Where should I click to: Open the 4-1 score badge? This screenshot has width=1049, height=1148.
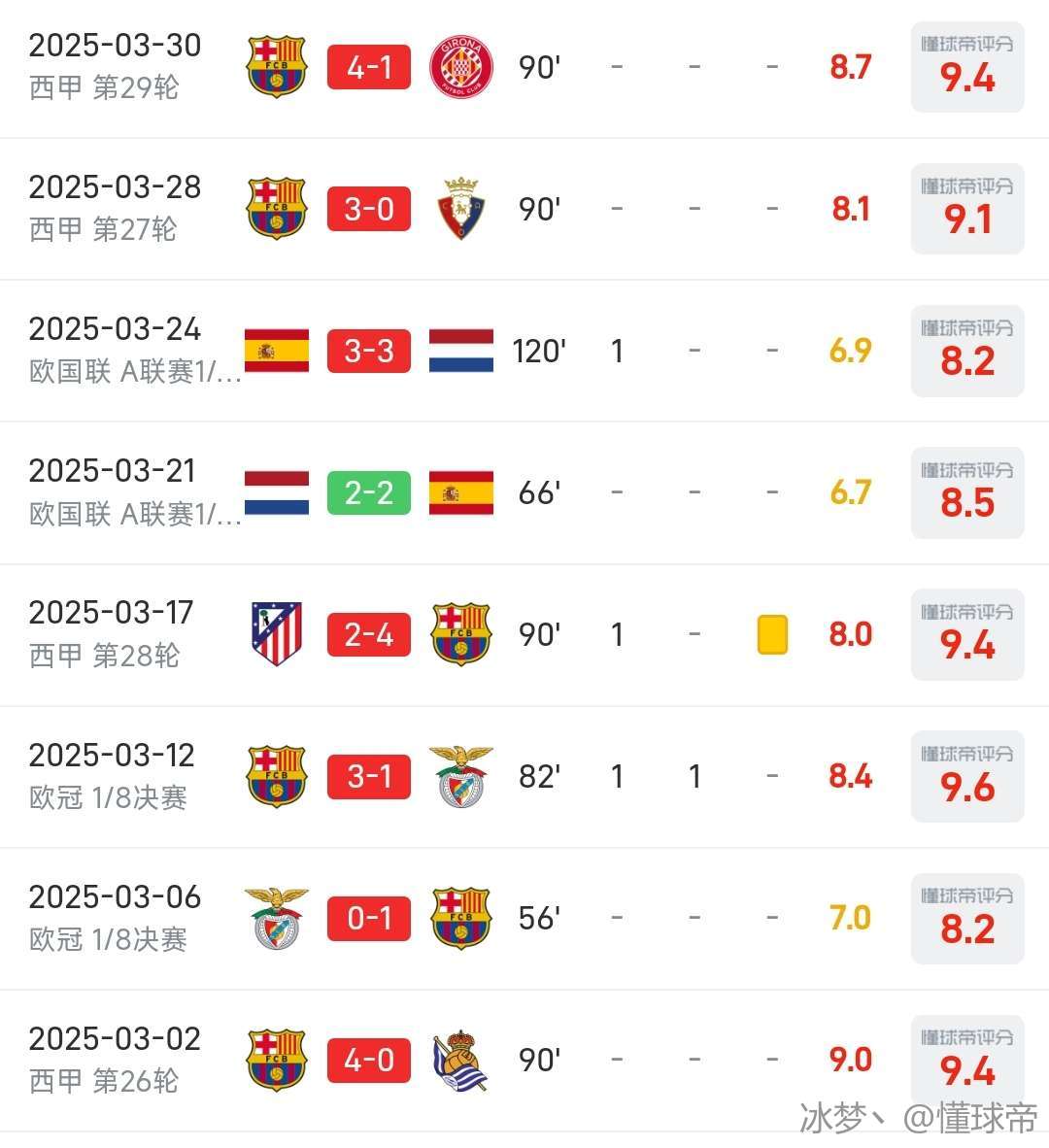click(x=369, y=67)
